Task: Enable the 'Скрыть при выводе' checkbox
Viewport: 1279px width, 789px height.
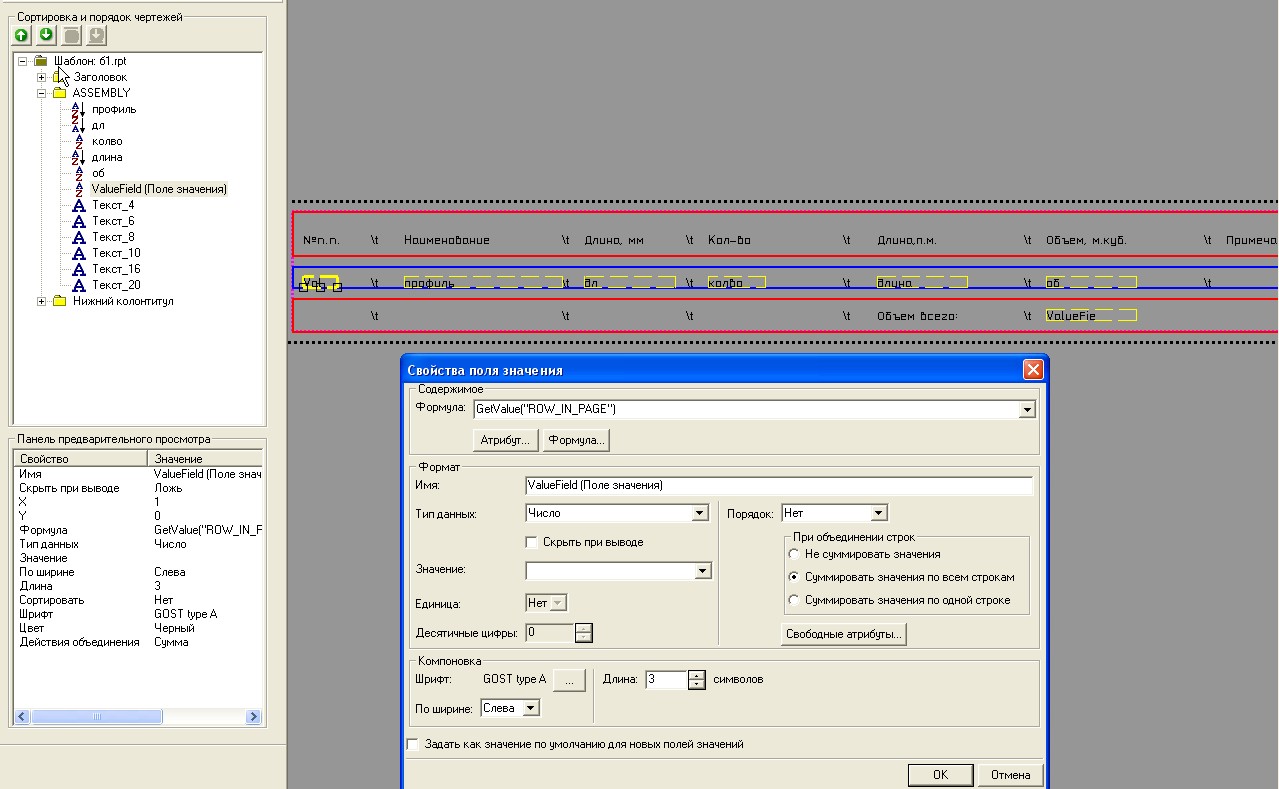Action: (x=532, y=542)
